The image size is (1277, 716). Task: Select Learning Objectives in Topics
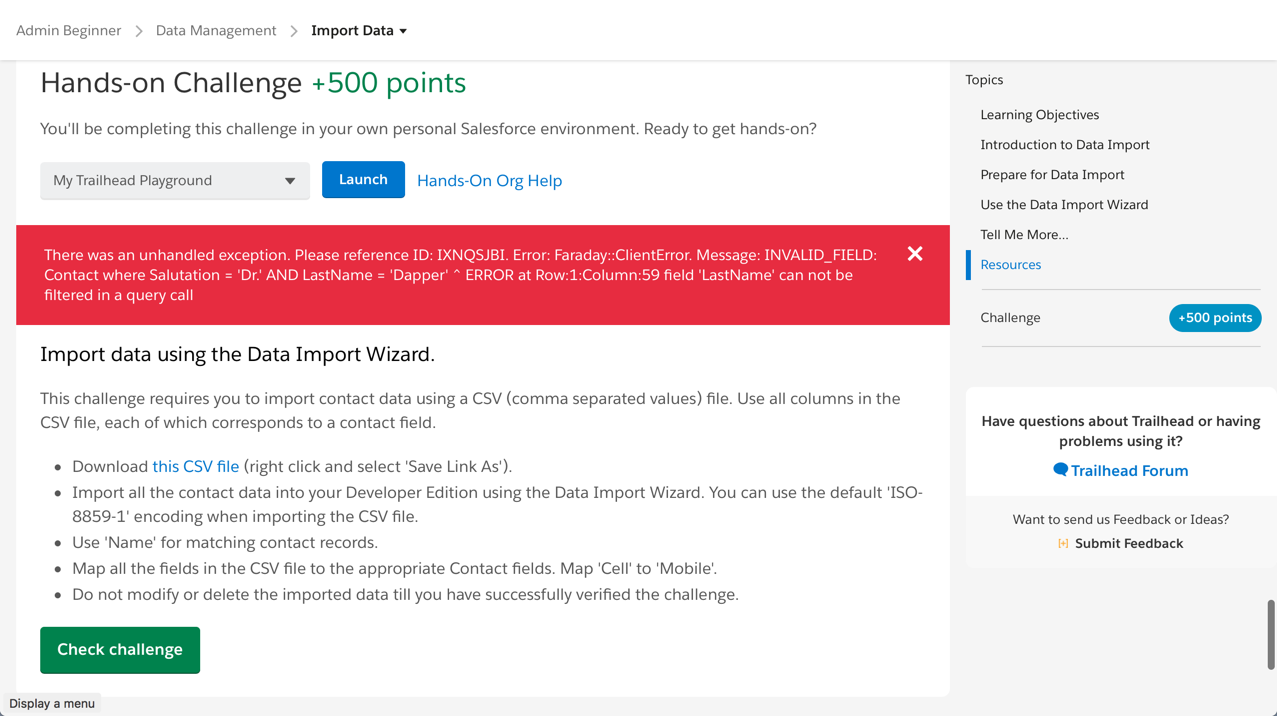tap(1040, 114)
